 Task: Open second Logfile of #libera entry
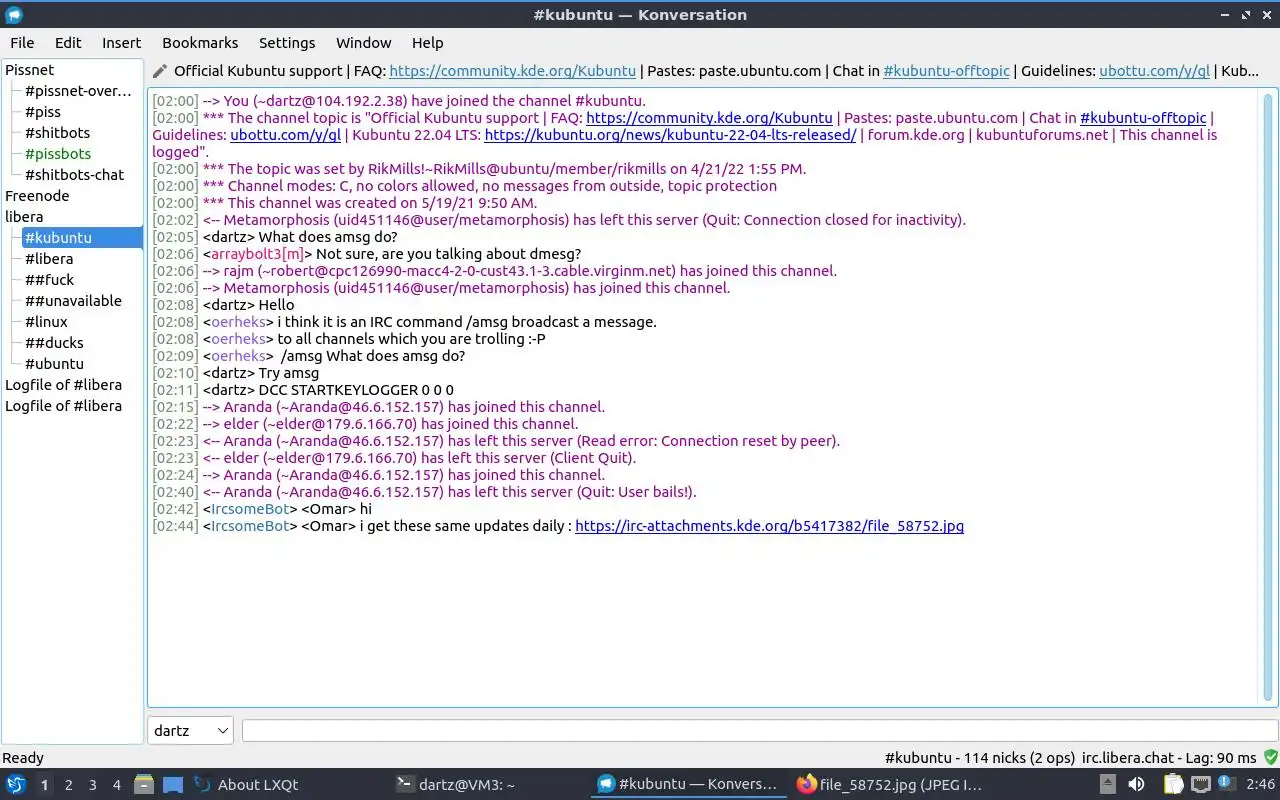(63, 406)
